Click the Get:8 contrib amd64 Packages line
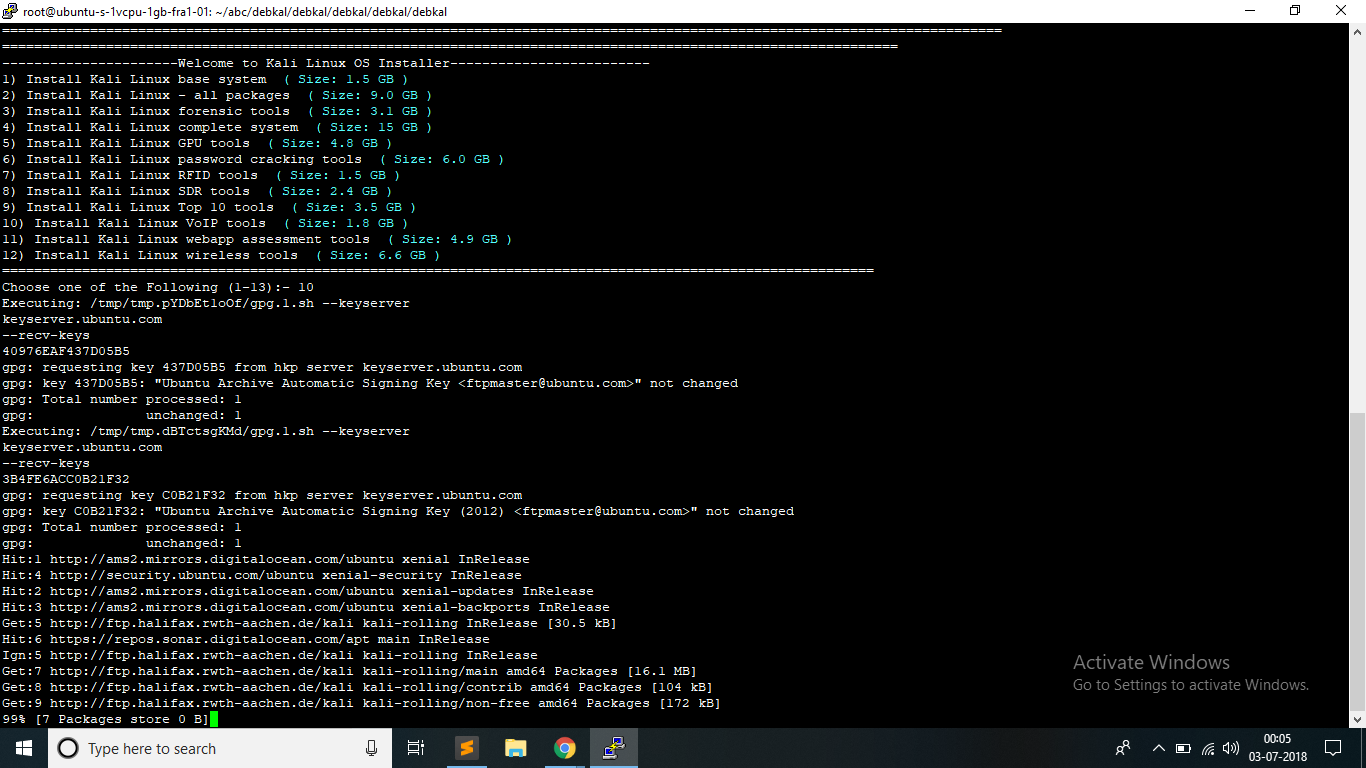Screen dimensions: 1366x768 [x=358, y=687]
